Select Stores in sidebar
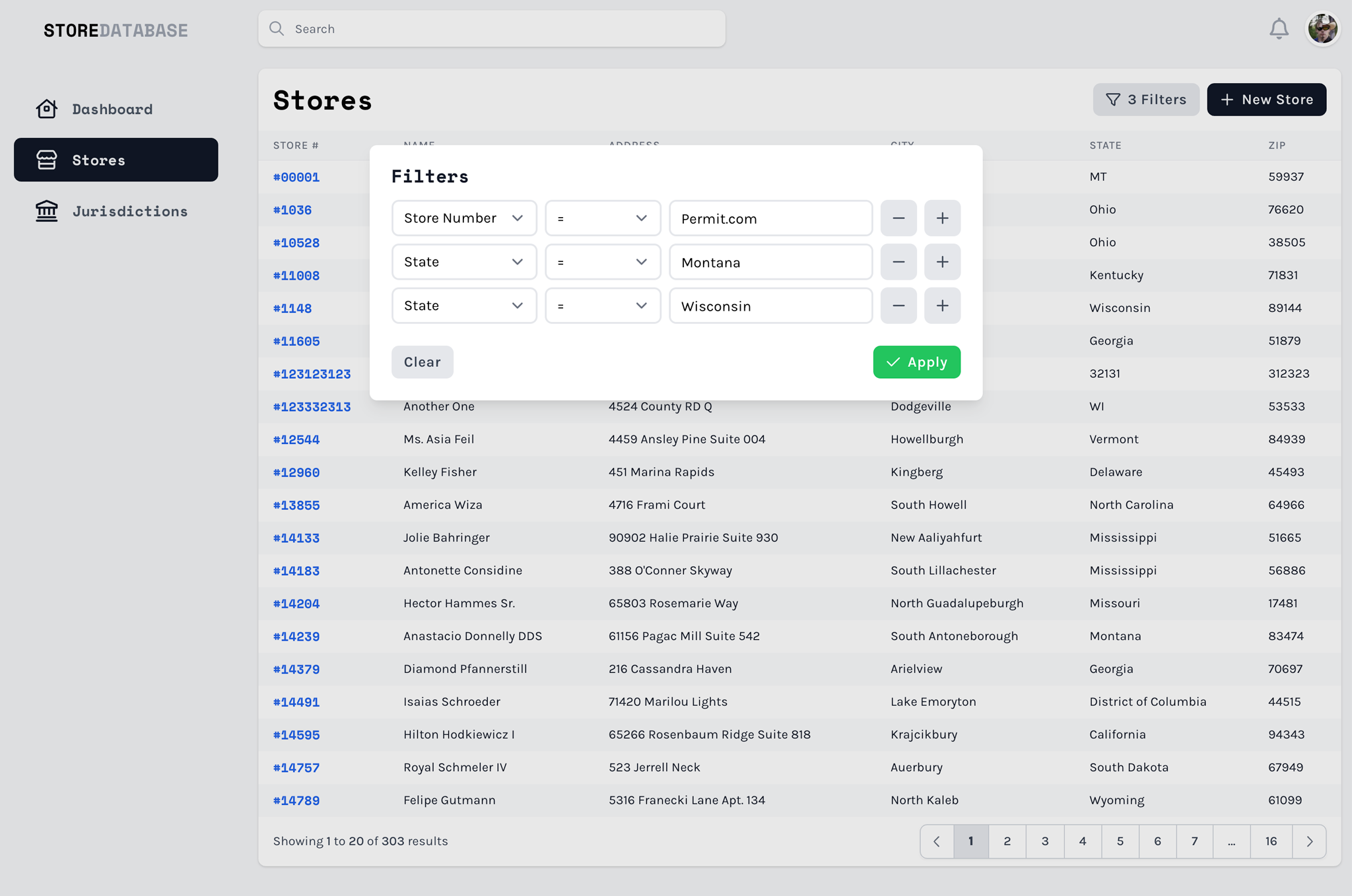 [x=116, y=160]
